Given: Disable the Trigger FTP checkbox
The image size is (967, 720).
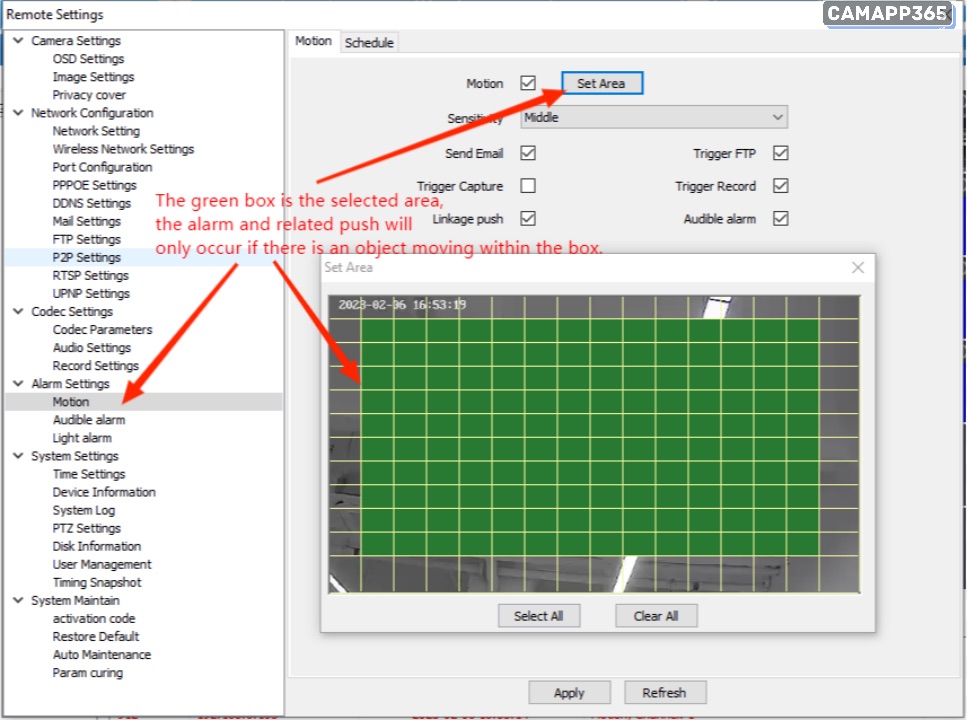Looking at the screenshot, I should (781, 153).
